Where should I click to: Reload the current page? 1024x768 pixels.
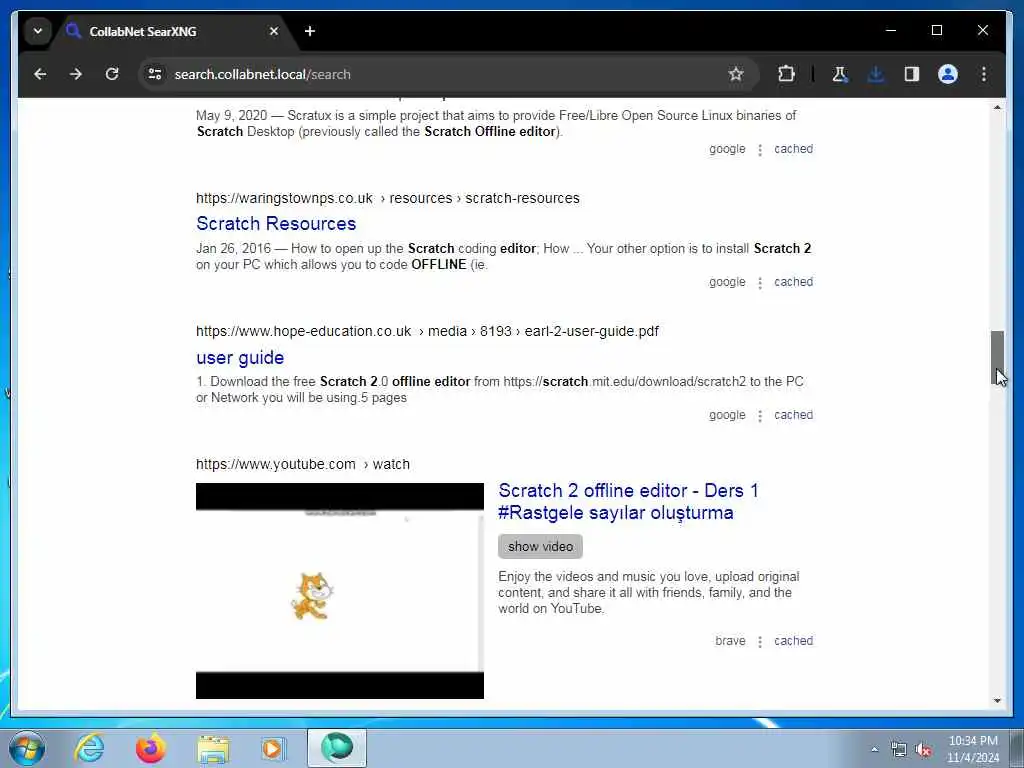(112, 74)
